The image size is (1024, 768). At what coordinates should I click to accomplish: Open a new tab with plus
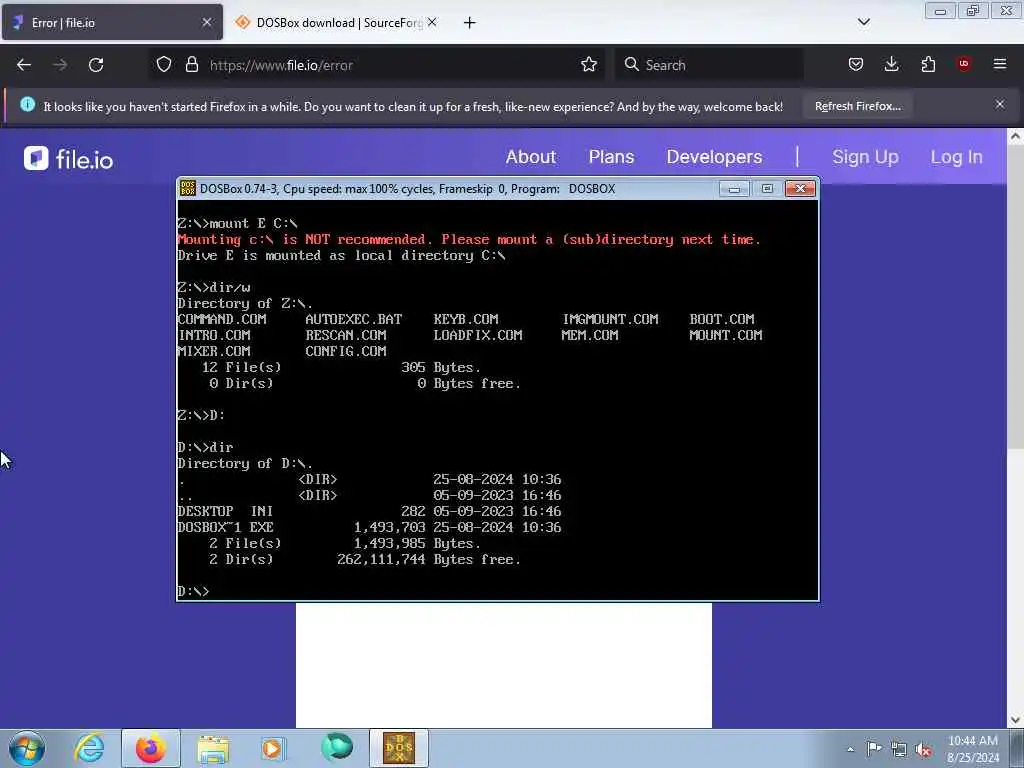(470, 23)
